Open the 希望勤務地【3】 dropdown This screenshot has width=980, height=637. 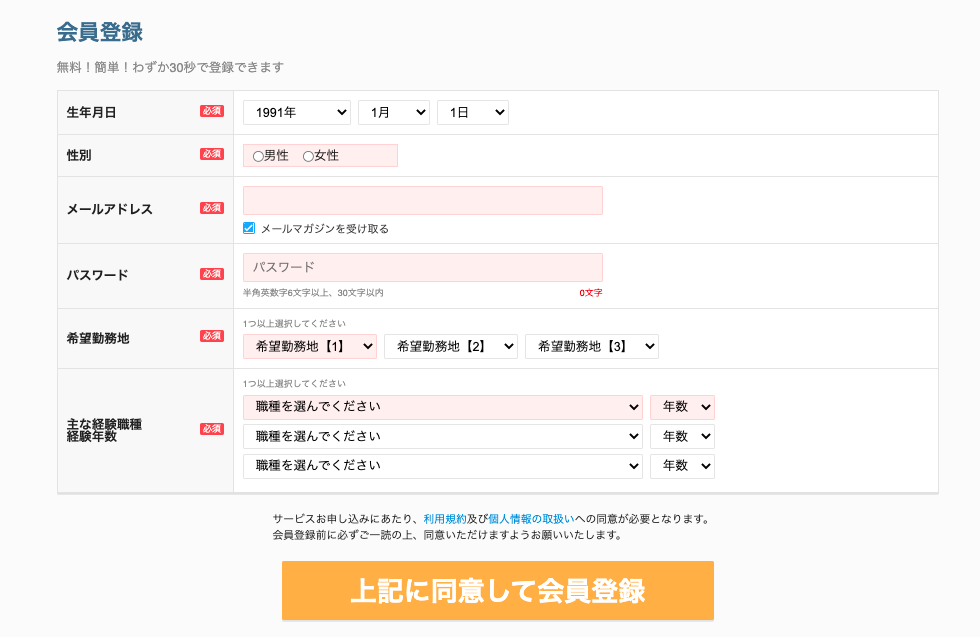pos(591,346)
